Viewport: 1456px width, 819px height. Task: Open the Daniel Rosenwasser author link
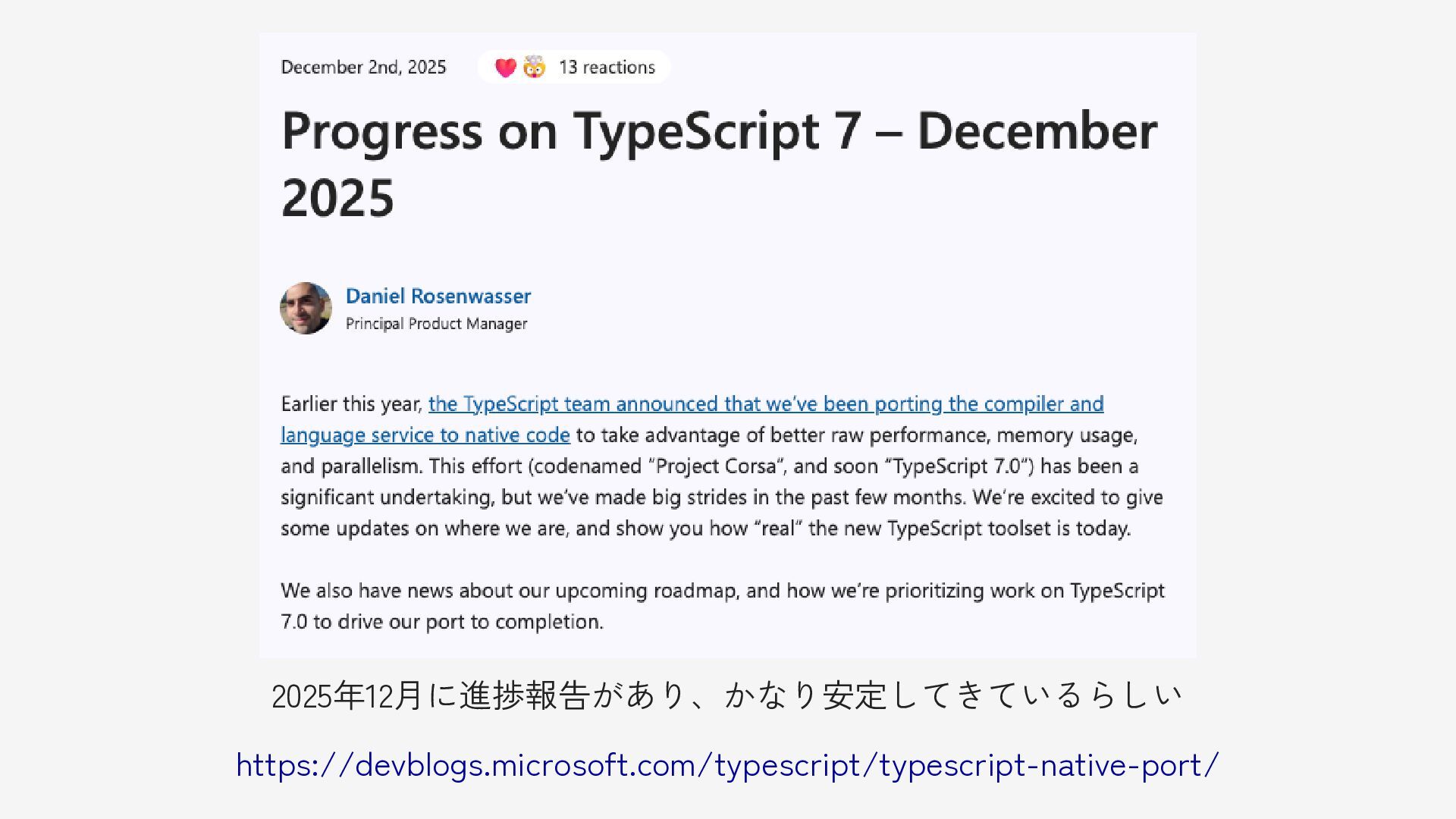click(438, 297)
